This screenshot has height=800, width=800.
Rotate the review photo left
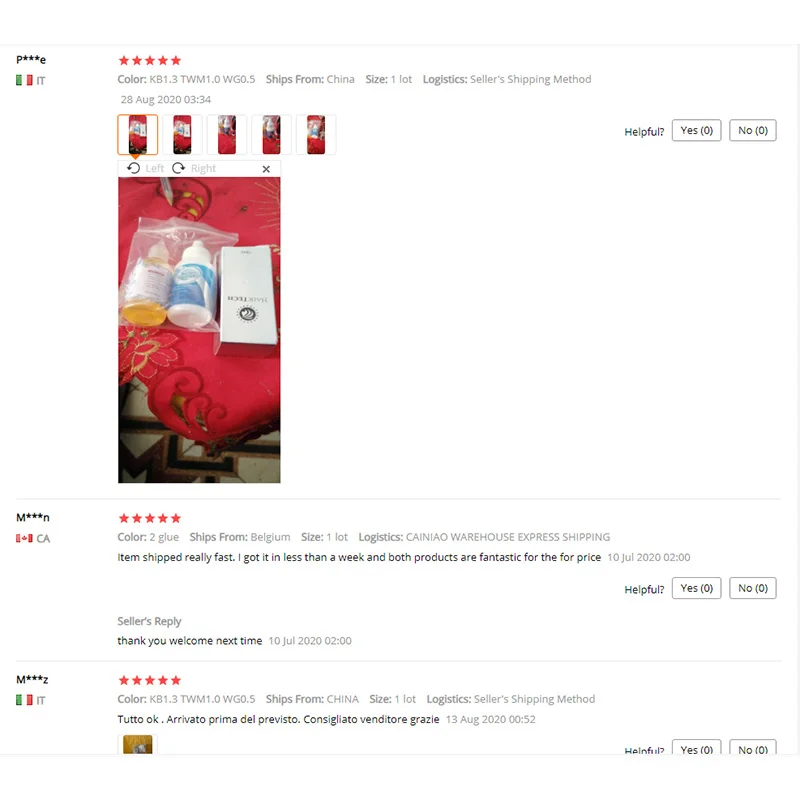click(145, 168)
